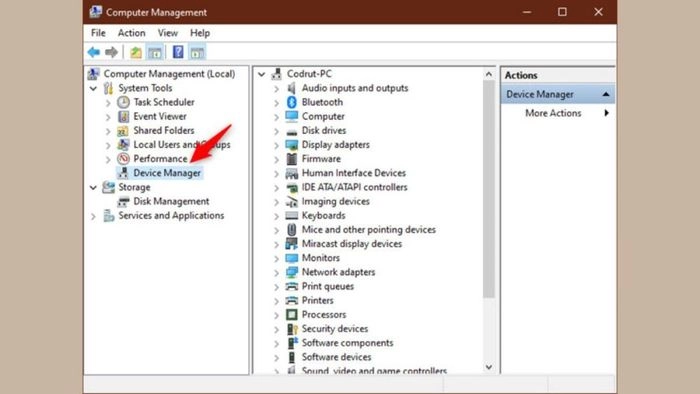
Task: Open the Help menu
Action: tap(200, 33)
